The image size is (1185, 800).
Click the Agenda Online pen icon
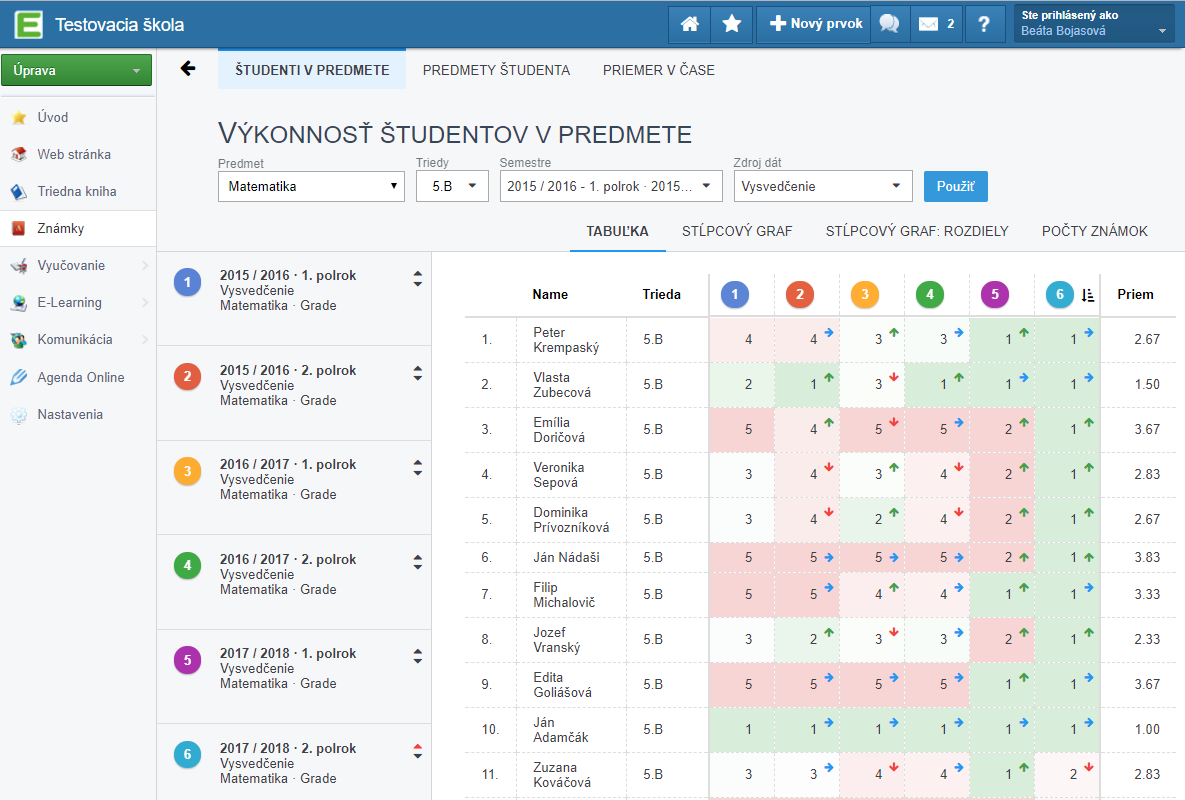[19, 377]
